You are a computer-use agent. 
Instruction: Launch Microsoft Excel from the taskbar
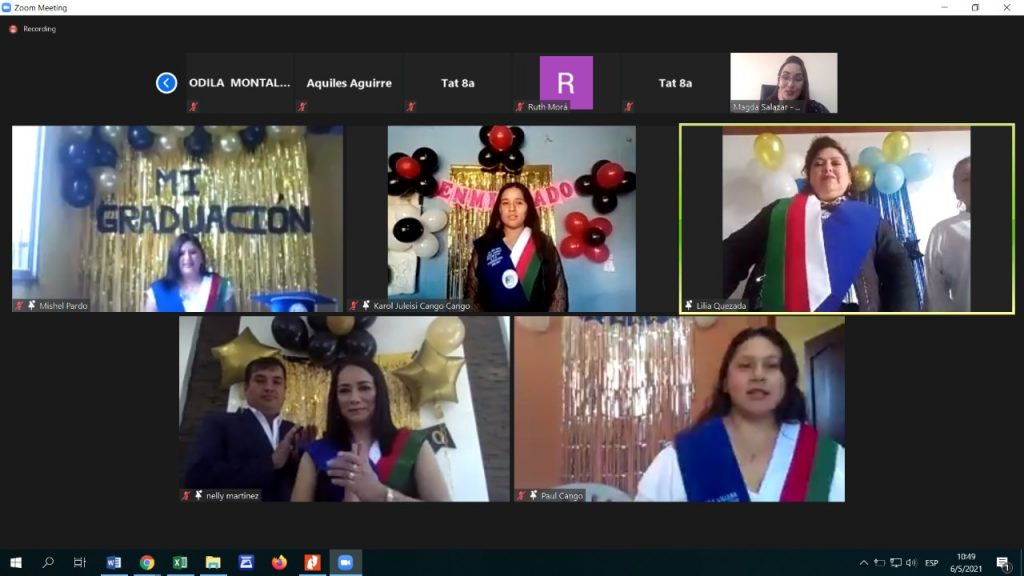(x=179, y=561)
